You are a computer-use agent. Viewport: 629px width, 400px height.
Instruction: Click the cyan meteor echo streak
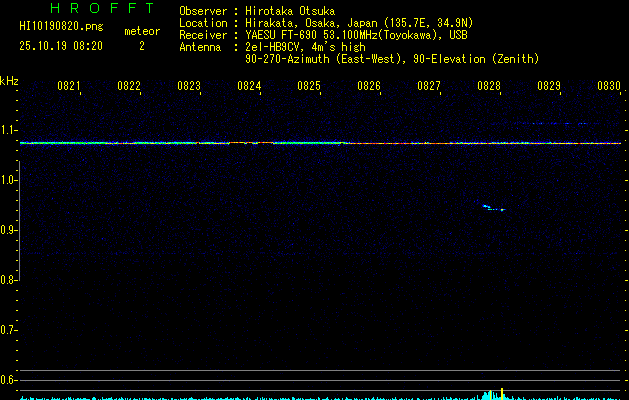[492, 208]
